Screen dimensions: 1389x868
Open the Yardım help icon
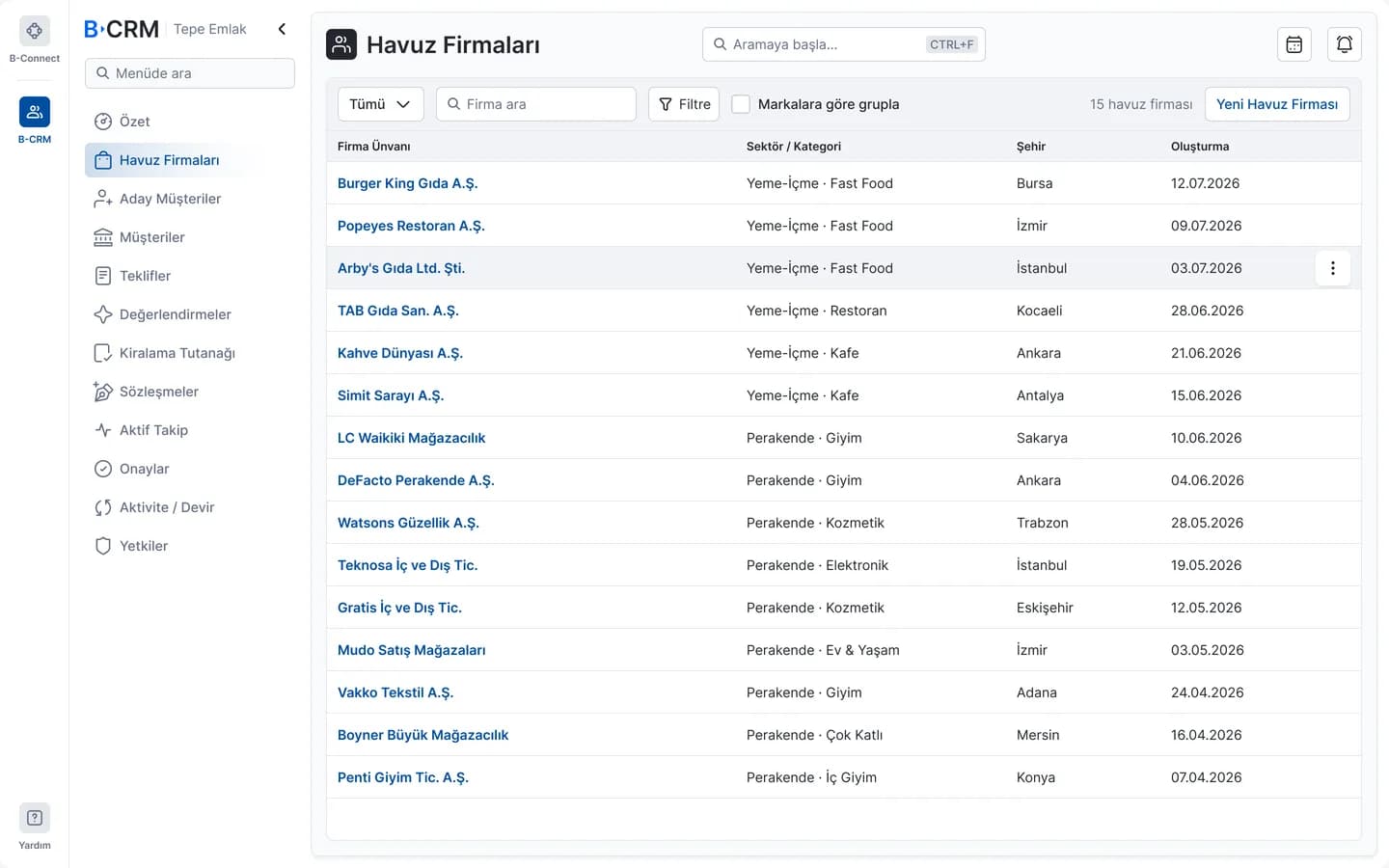tap(35, 818)
